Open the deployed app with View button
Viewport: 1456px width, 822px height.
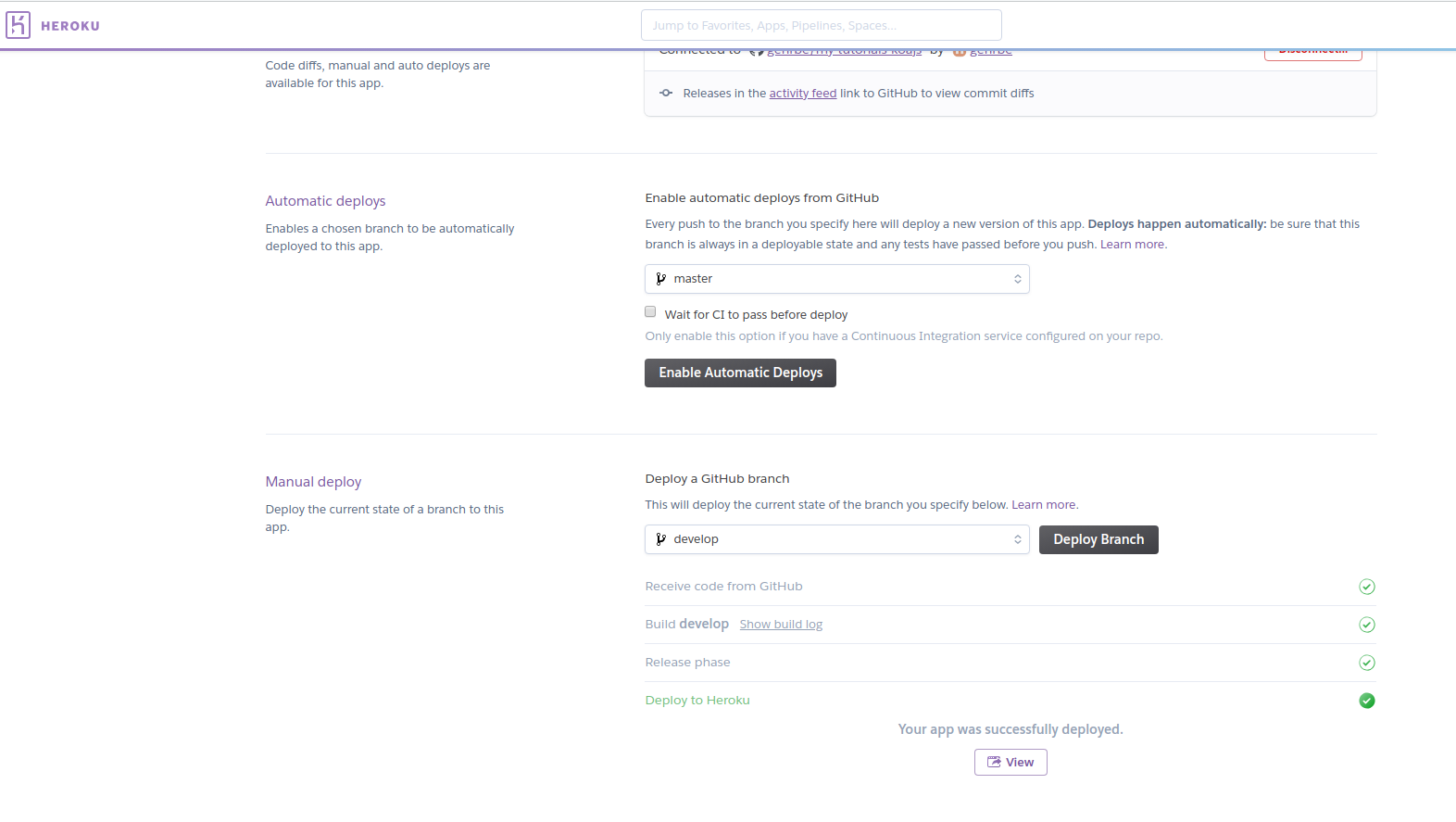coord(1010,762)
